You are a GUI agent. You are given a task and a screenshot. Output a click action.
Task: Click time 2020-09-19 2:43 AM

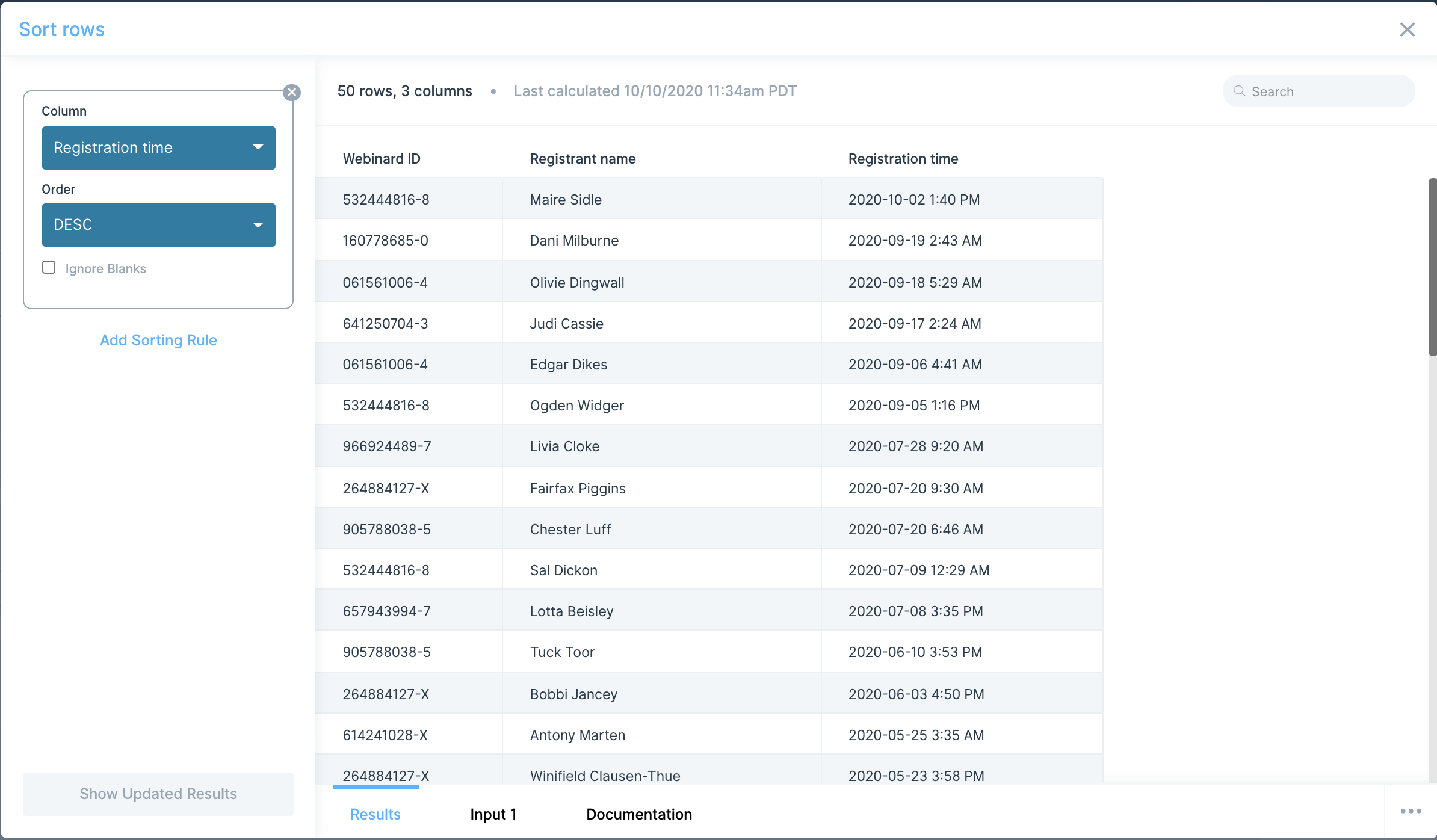915,240
